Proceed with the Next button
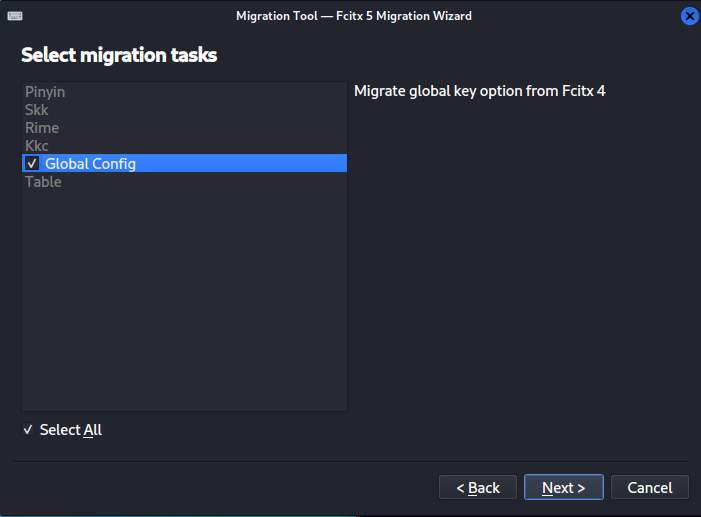 tap(563, 488)
